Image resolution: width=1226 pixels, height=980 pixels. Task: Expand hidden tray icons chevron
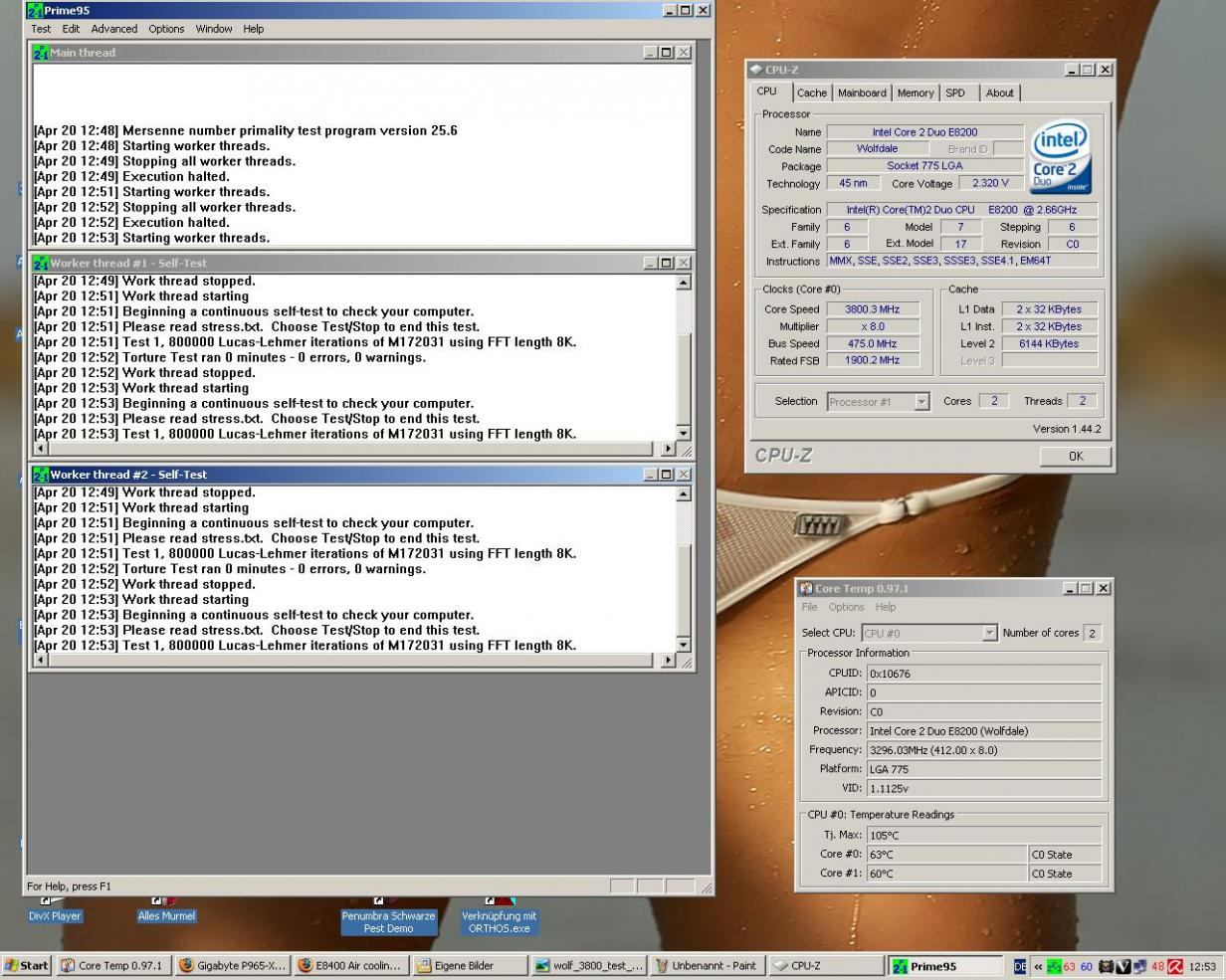pos(1038,966)
